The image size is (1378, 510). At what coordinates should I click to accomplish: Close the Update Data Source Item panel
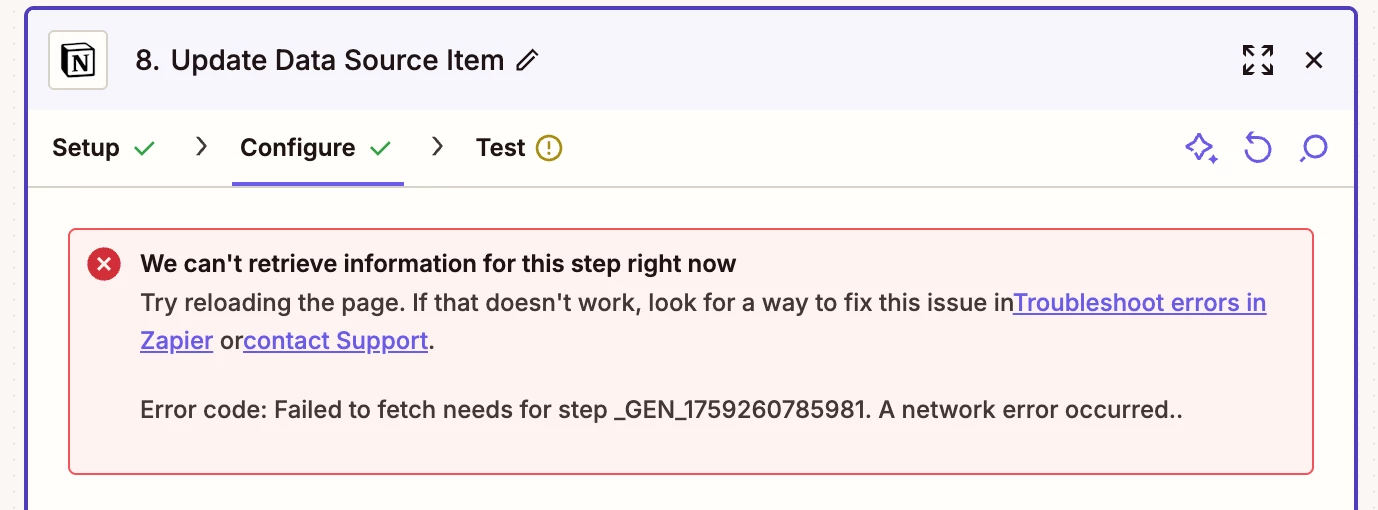tap(1314, 60)
